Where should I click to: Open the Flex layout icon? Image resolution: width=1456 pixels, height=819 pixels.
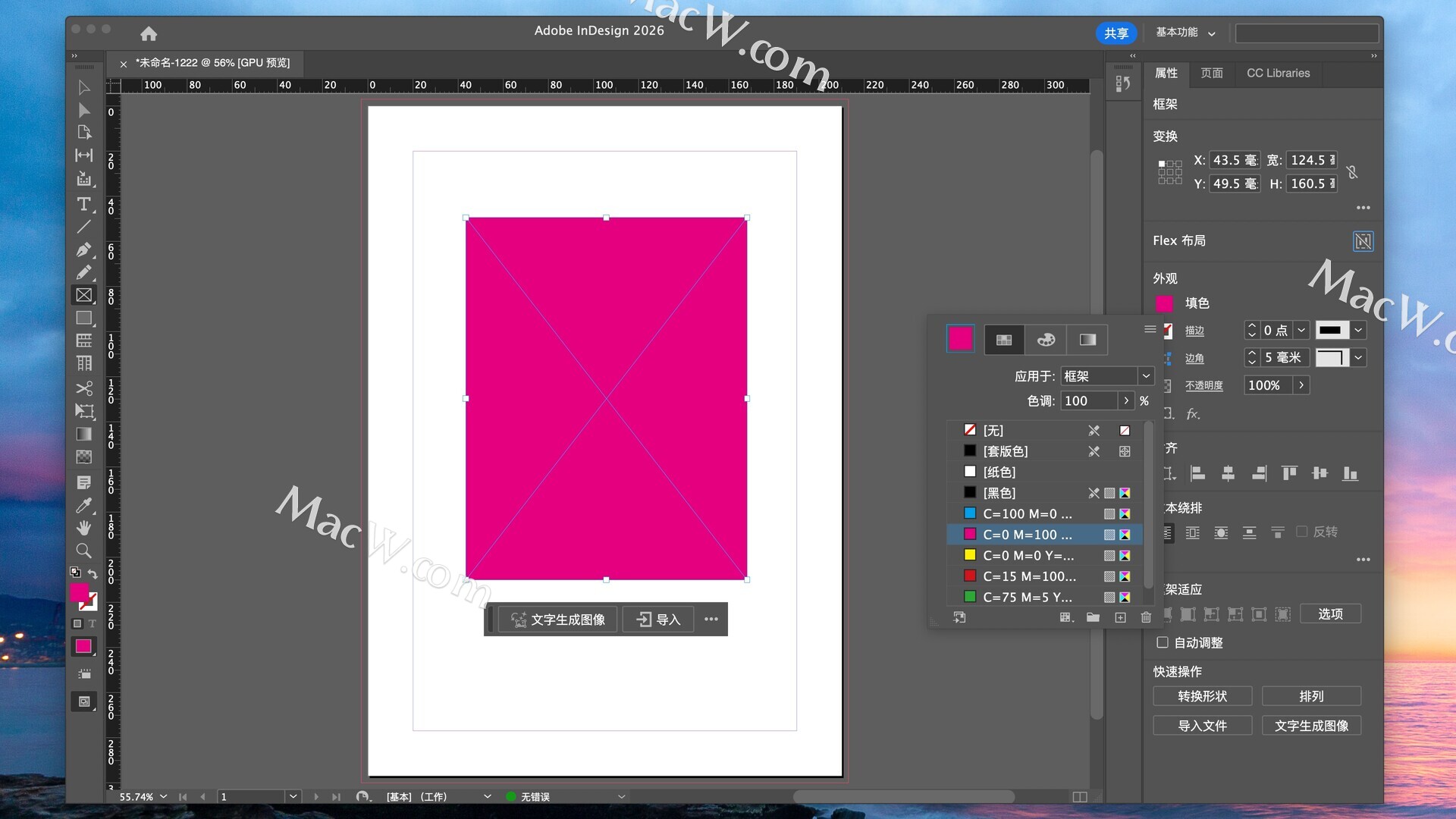1363,241
